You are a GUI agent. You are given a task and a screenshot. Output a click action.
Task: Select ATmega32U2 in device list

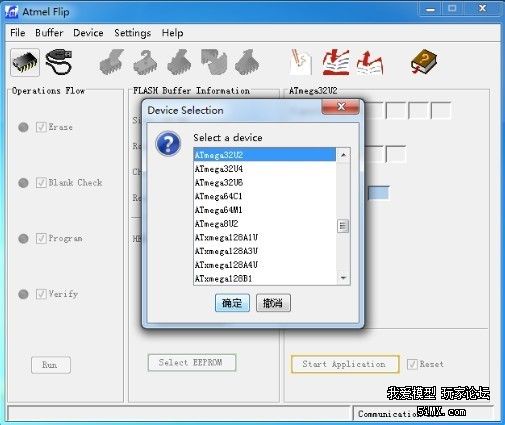265,155
